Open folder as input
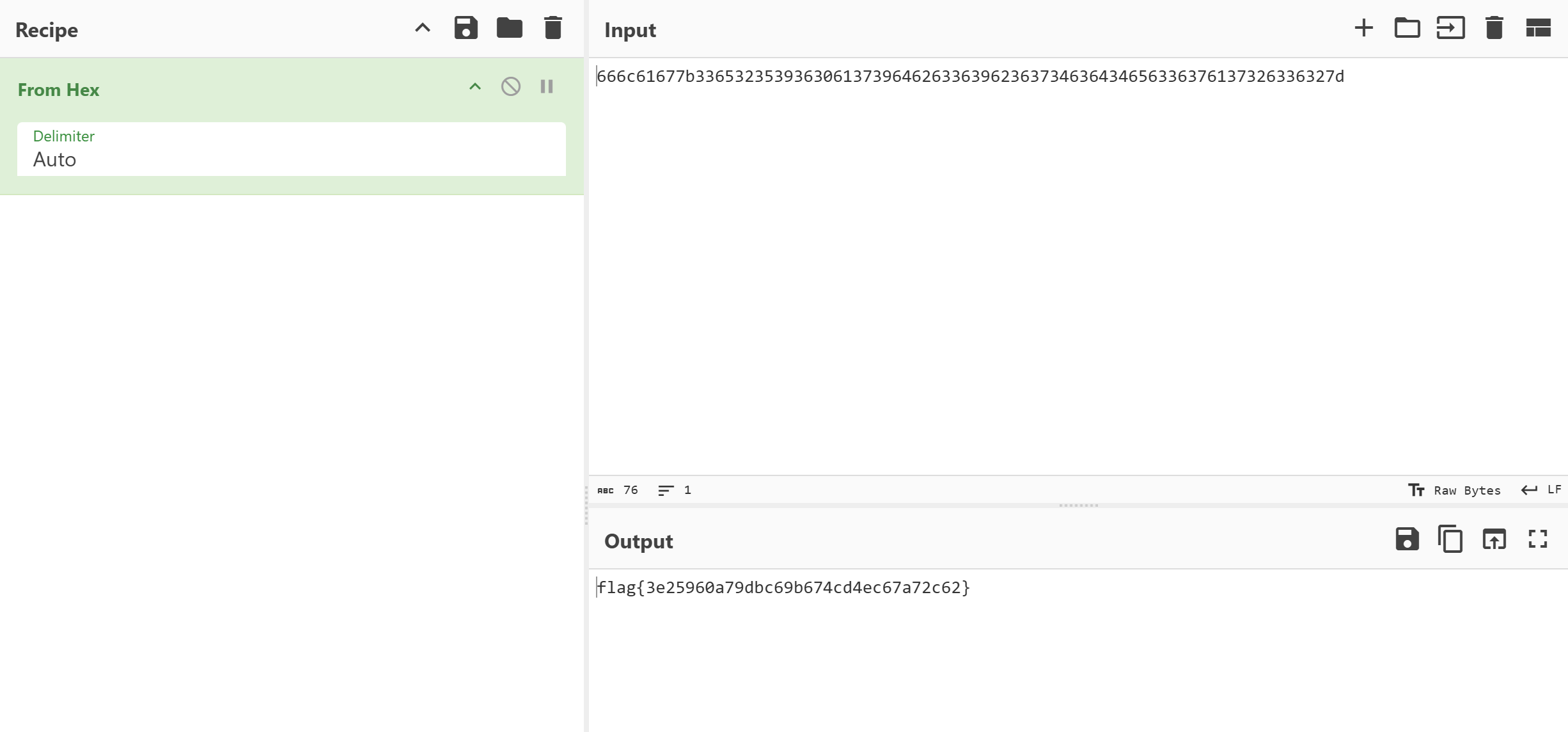 pyautogui.click(x=1407, y=28)
